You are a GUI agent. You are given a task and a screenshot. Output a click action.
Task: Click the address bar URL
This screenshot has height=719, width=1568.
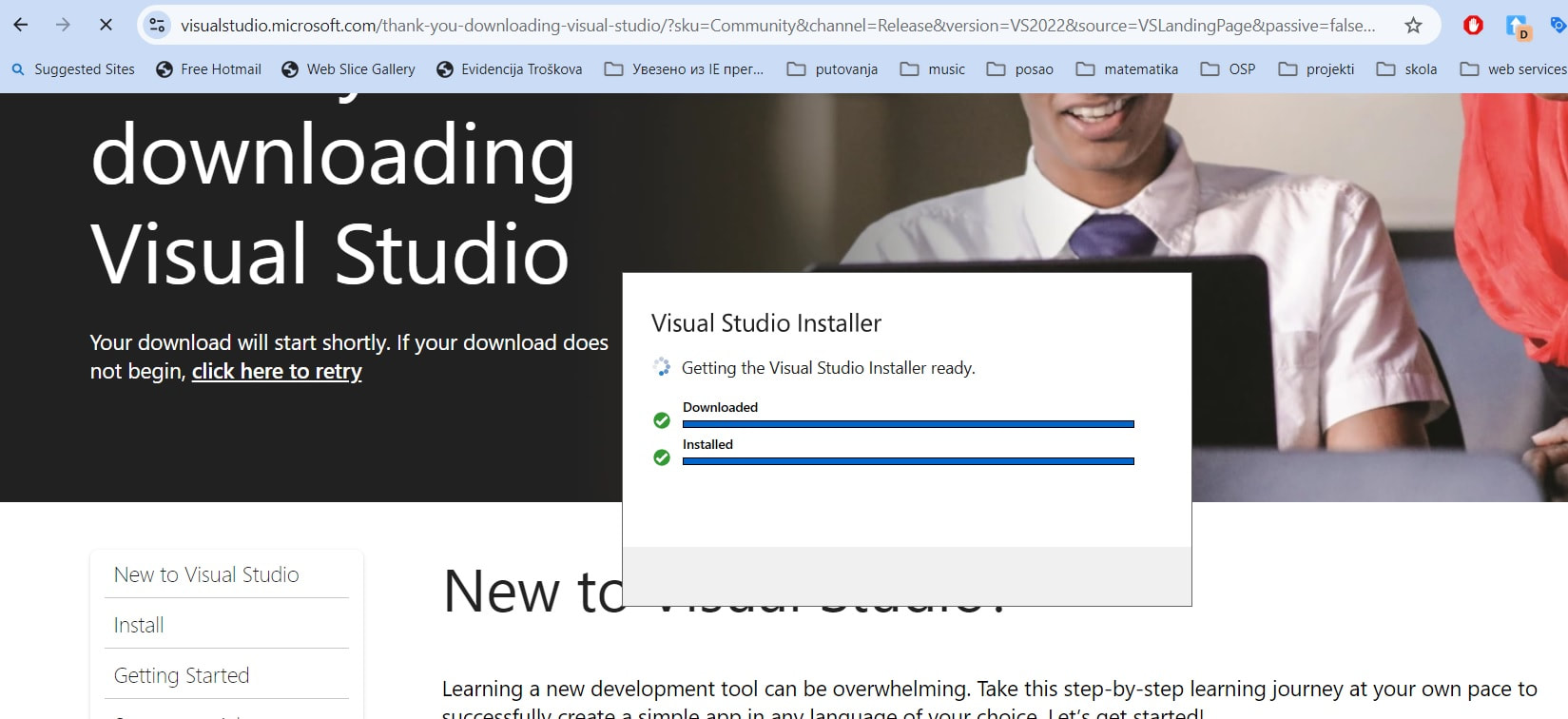pos(778,26)
